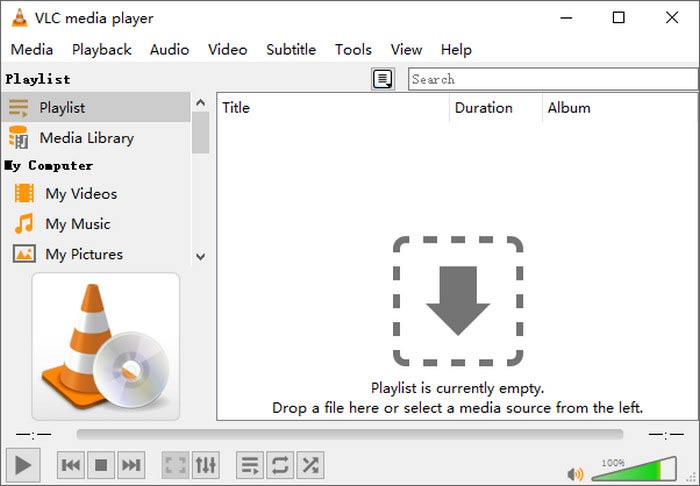This screenshot has height=486, width=700.
Task: Click the Play button
Action: point(23,465)
